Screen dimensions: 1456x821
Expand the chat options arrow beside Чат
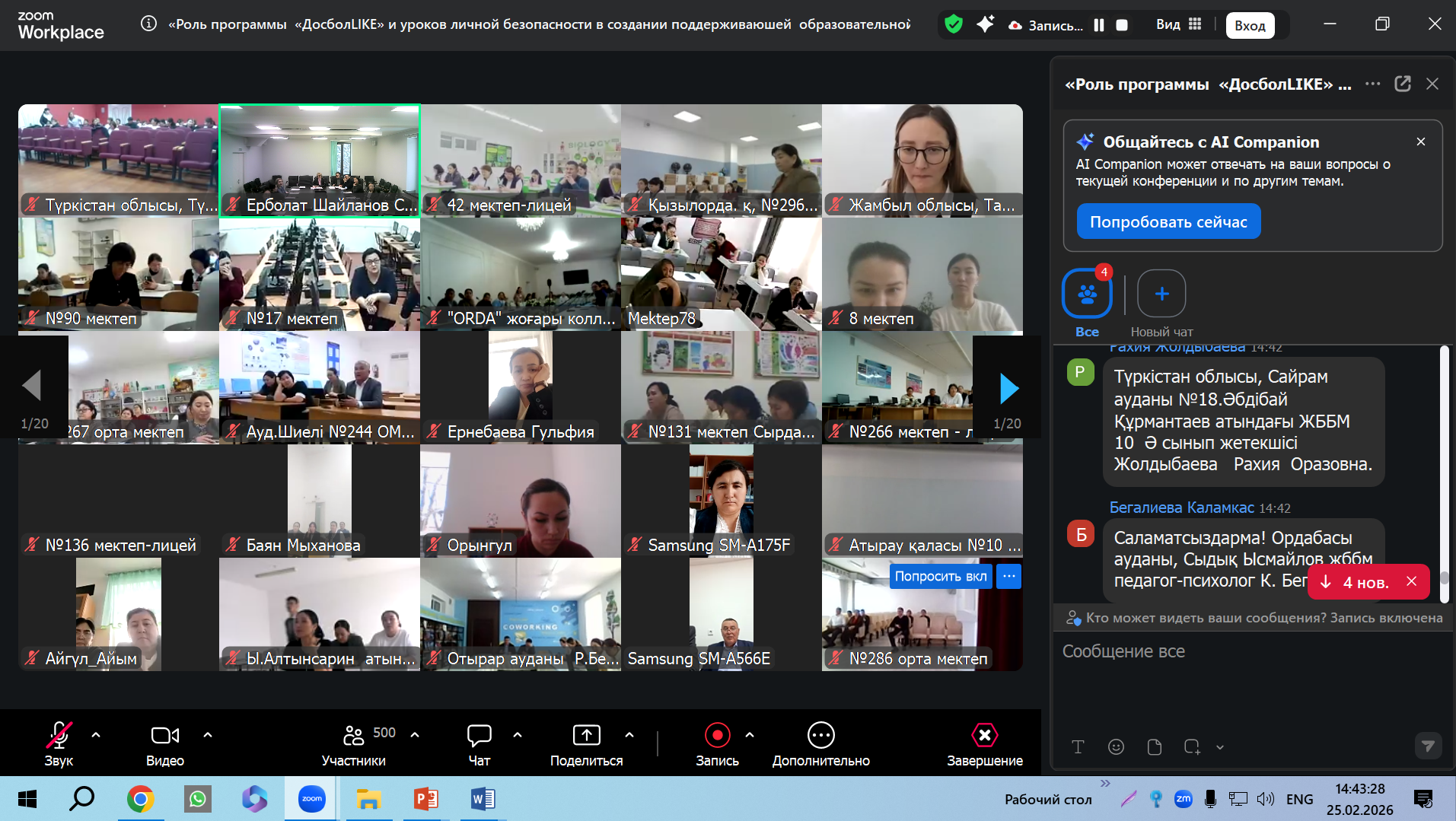[x=518, y=735]
